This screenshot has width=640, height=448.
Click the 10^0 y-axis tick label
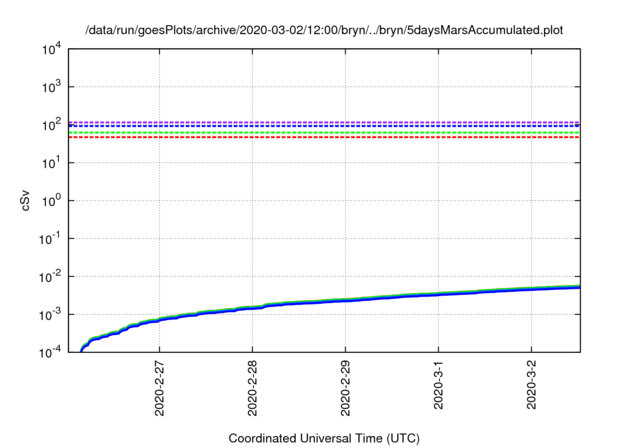[x=52, y=201]
